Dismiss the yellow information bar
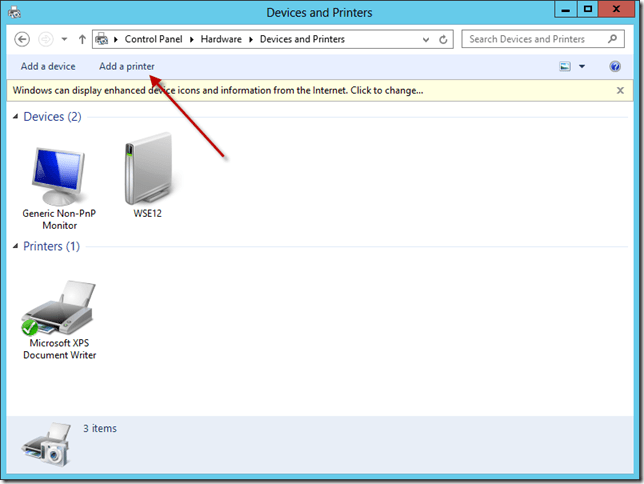Viewport: 644px width, 484px height. pyautogui.click(x=621, y=90)
